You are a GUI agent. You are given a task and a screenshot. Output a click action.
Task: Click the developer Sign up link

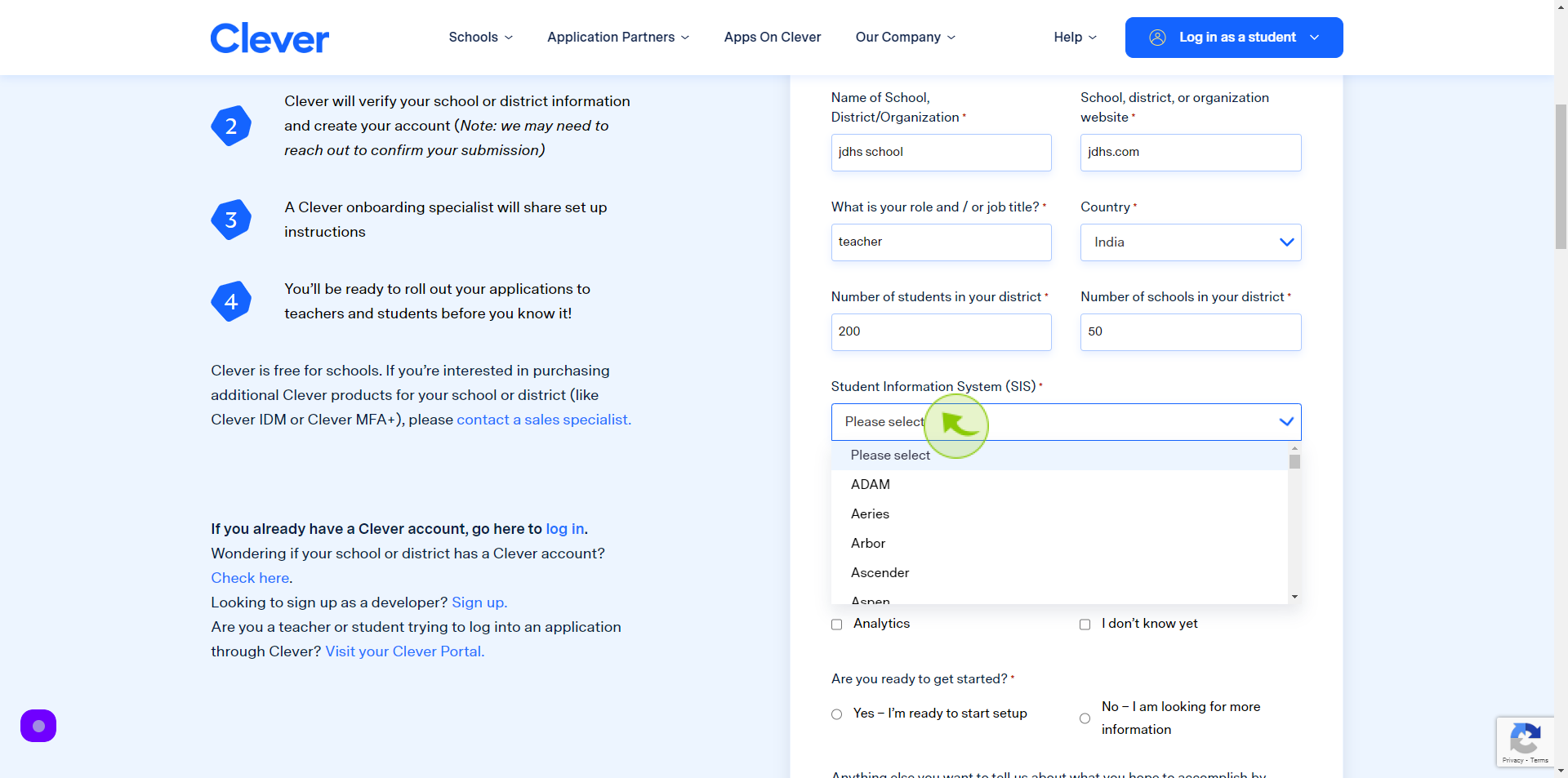tap(479, 602)
